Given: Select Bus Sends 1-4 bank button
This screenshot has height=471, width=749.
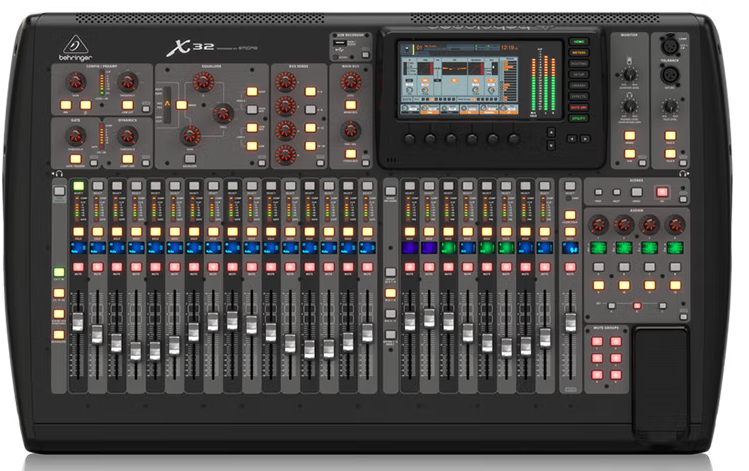Looking at the screenshot, I should coord(310,91).
